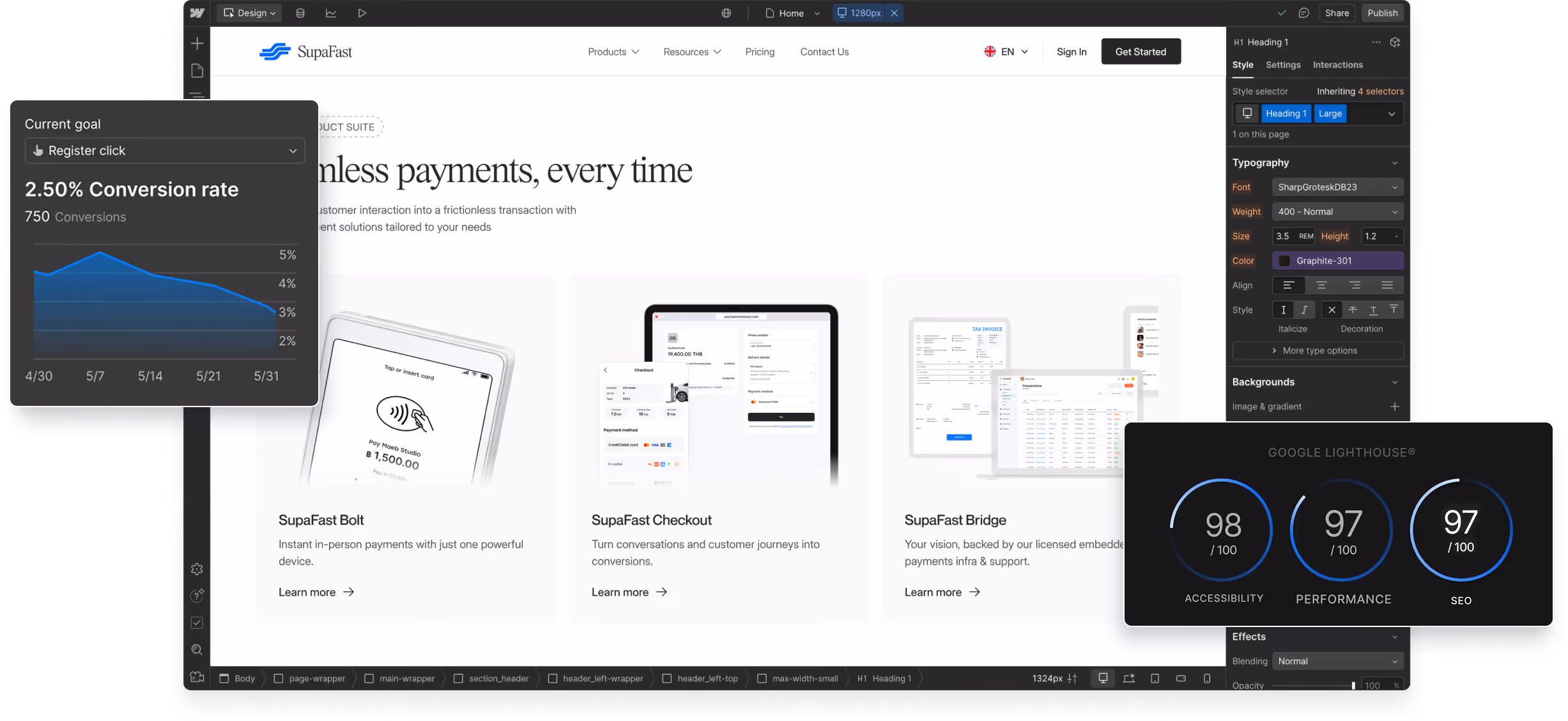Open the Design mode dropdown
The width and height of the screenshot is (1568, 721).
(249, 13)
